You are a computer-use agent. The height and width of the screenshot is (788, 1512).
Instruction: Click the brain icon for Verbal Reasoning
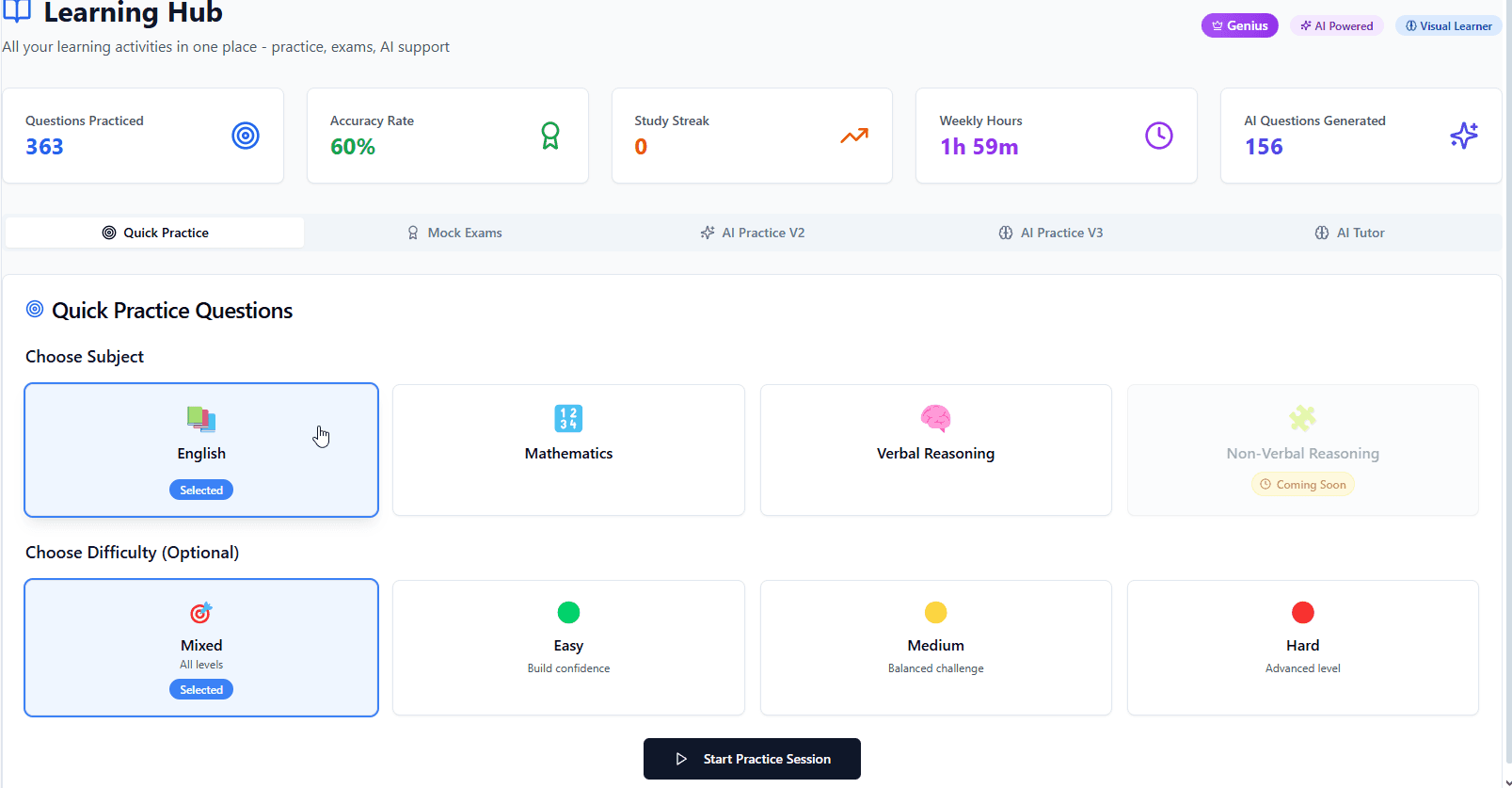point(935,418)
